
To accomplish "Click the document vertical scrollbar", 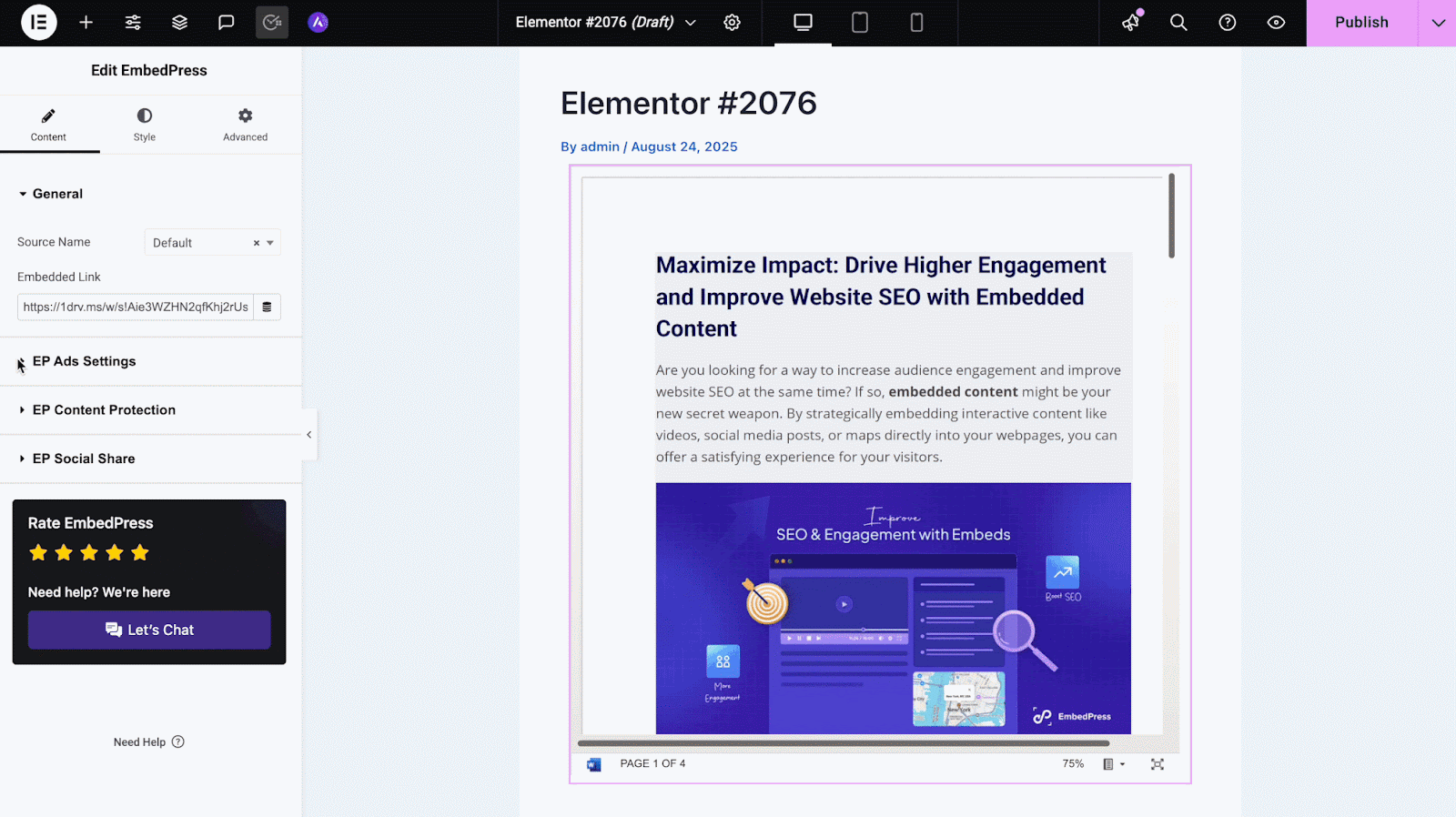I will [1171, 216].
